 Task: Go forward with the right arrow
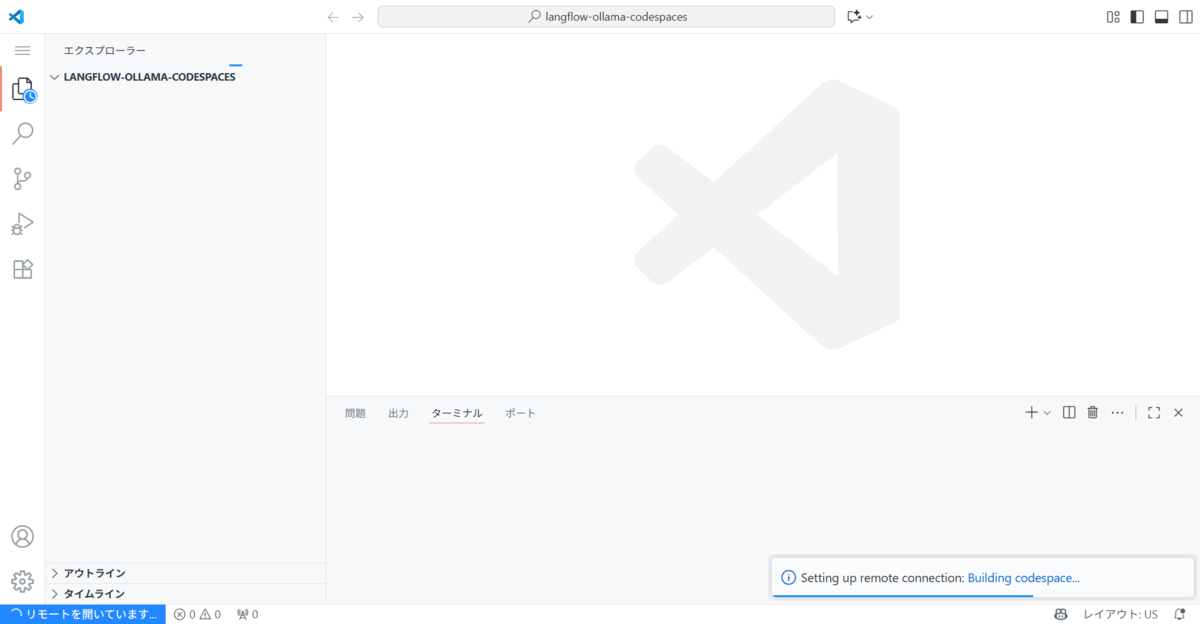pyautogui.click(x=358, y=17)
